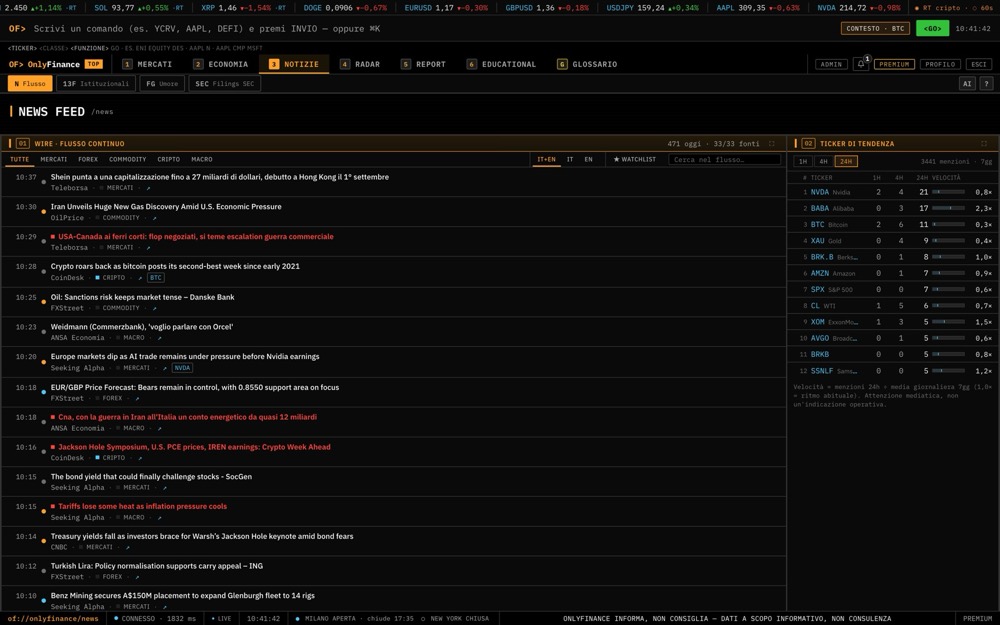The width and height of the screenshot is (1000, 625).
Task: Open external link arrow for Jackson Hole Symposium article
Action: tap(140, 458)
